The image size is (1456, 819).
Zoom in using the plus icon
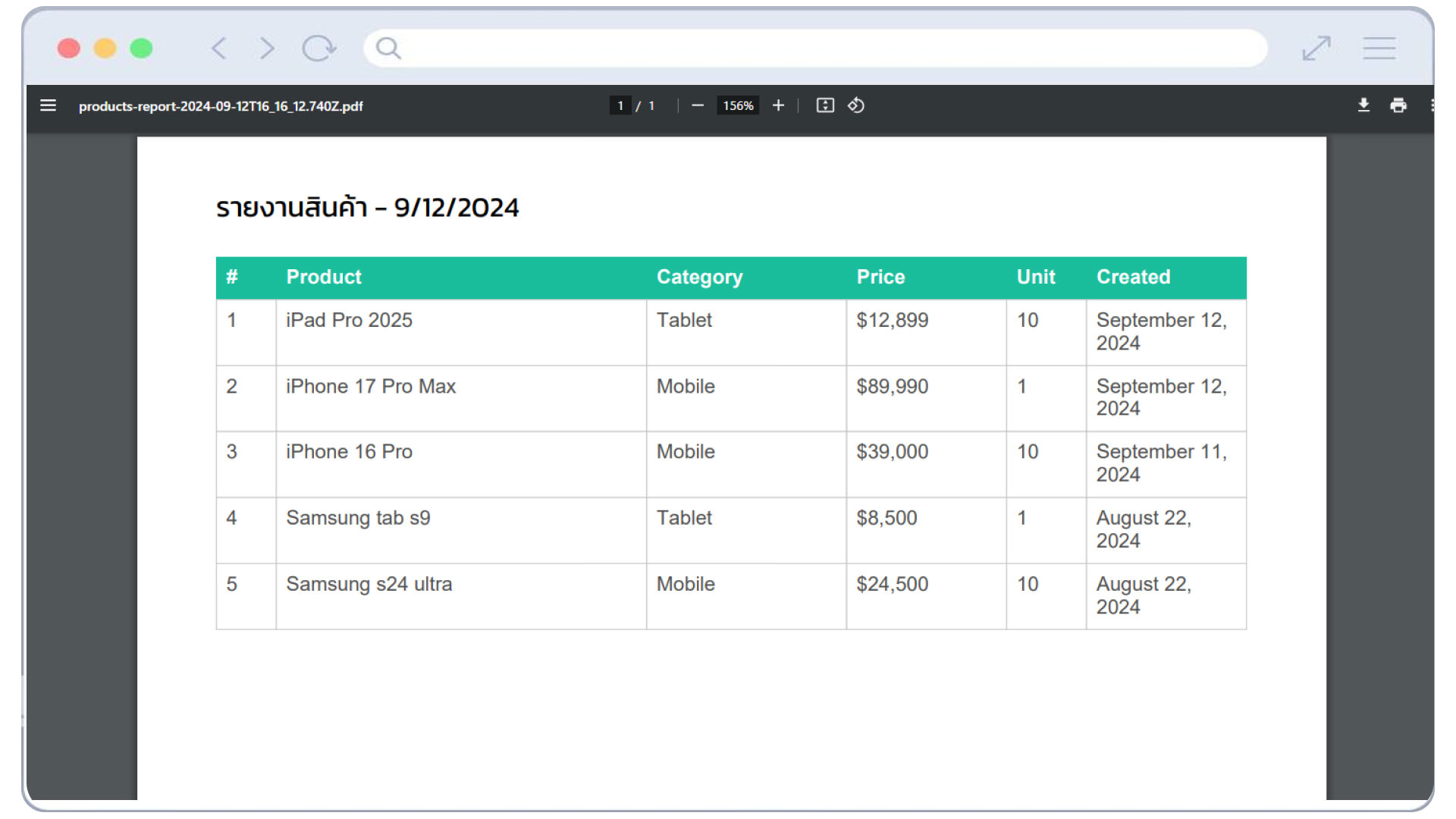coord(778,105)
